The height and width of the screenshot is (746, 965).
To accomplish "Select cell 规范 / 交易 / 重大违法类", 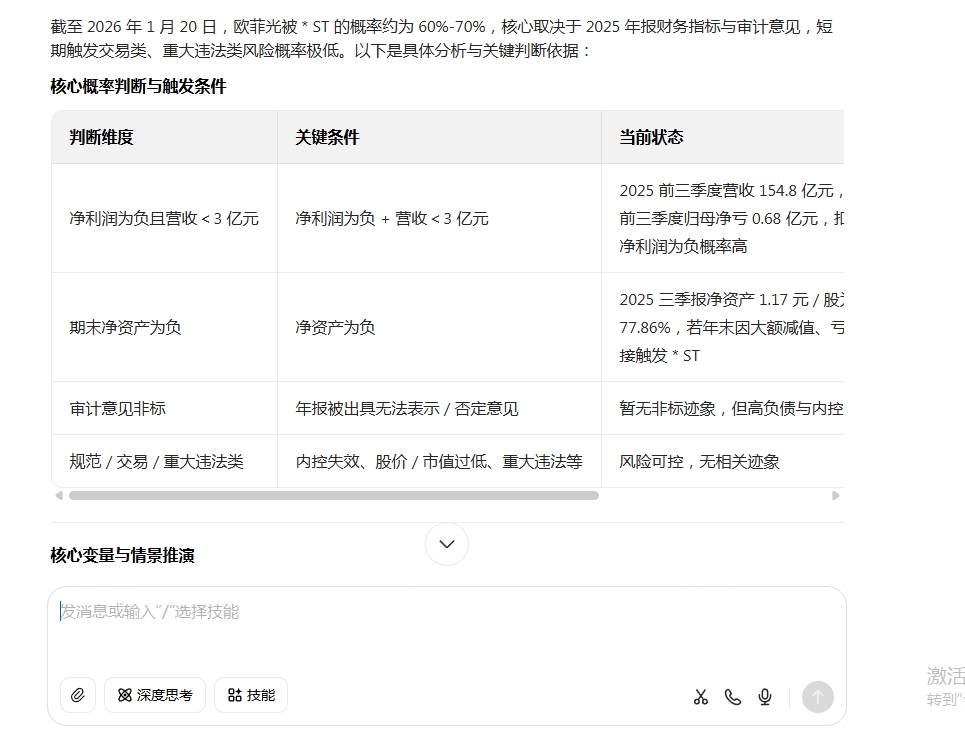I will pyautogui.click(x=164, y=462).
